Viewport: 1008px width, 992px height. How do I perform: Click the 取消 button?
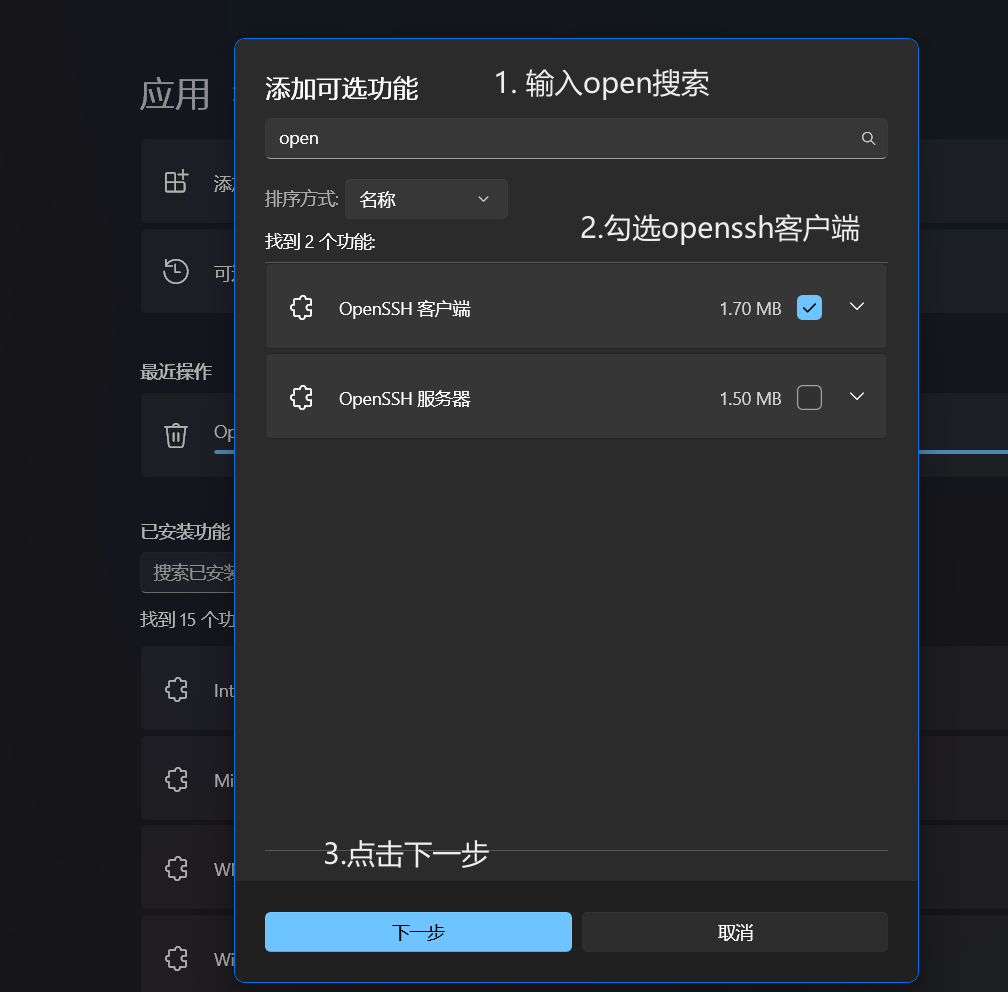735,932
